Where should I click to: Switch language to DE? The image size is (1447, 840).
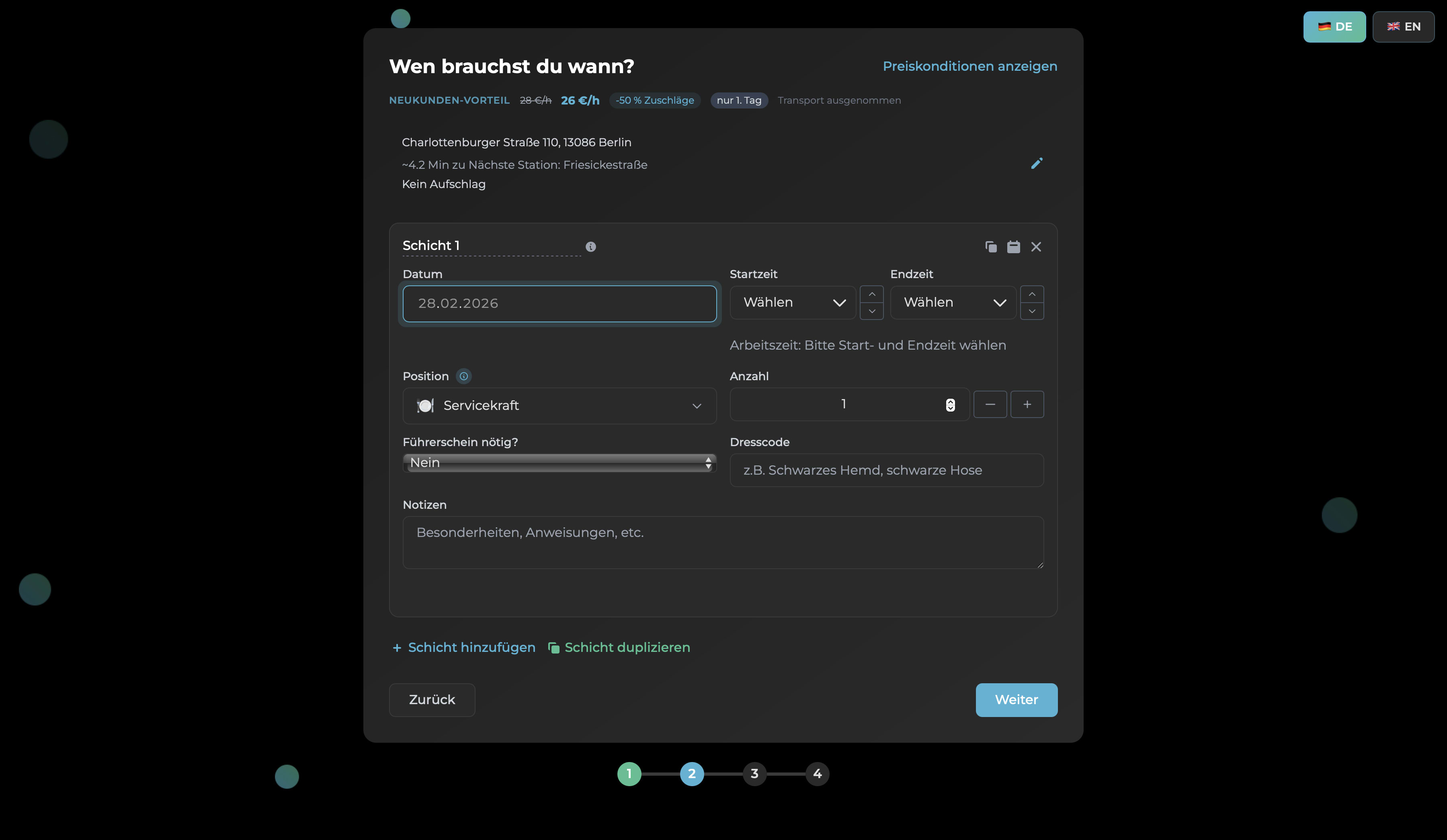[1334, 27]
